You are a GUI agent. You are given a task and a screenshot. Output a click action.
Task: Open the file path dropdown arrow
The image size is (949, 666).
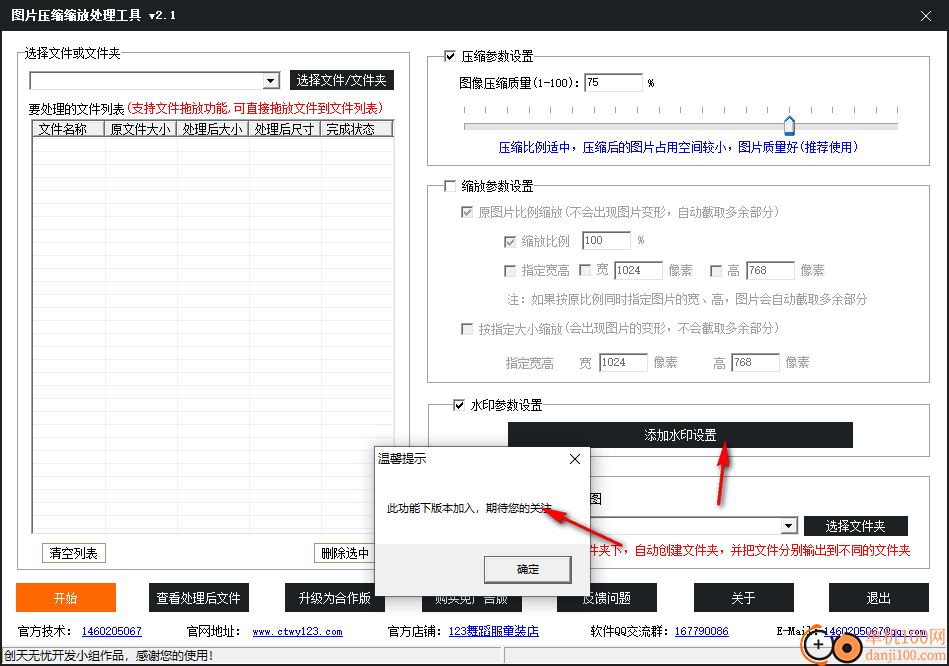271,81
